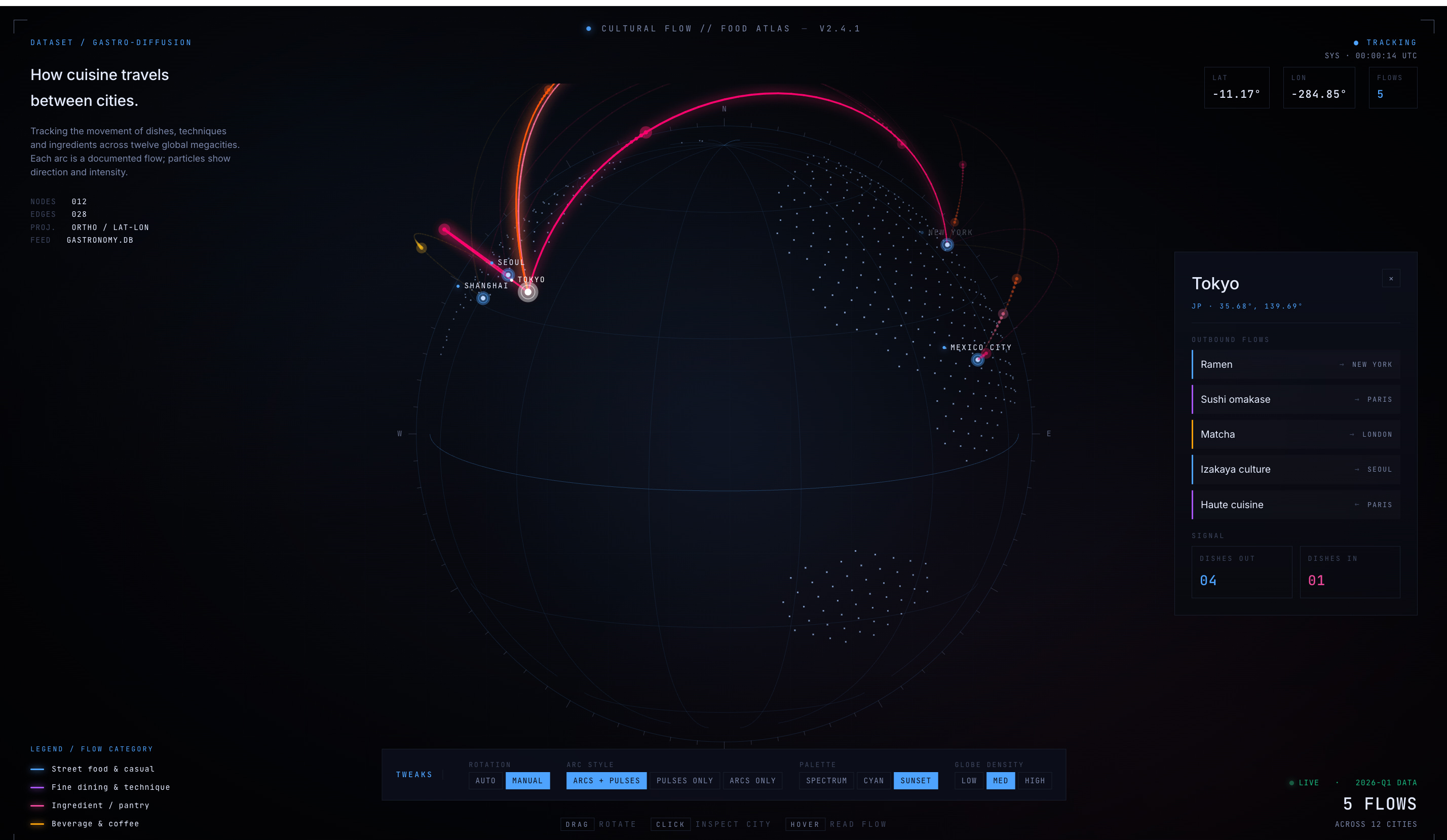Click the pink pulse on Tokyo–New York arc
The image size is (1447, 840).
coord(645,133)
